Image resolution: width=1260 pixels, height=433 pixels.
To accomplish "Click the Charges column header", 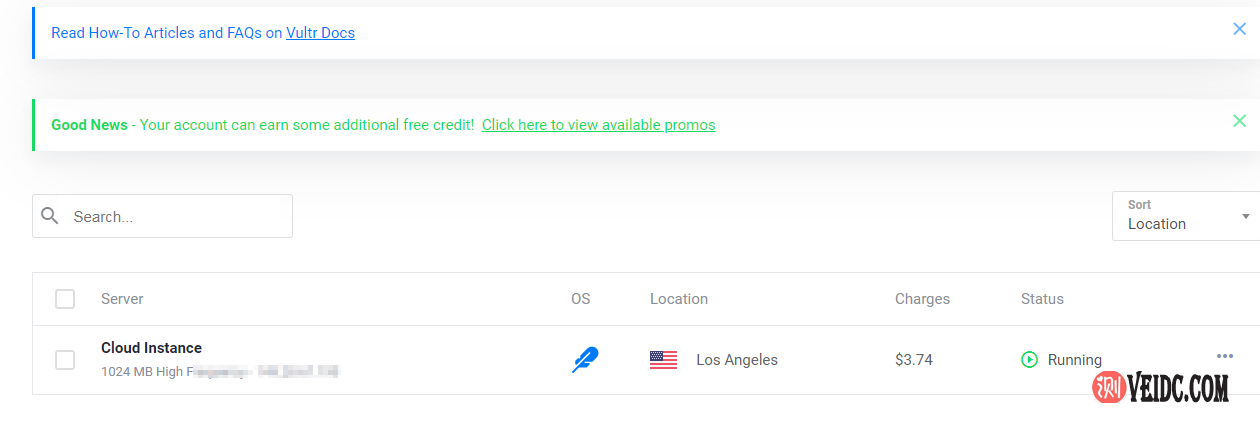I will (922, 299).
